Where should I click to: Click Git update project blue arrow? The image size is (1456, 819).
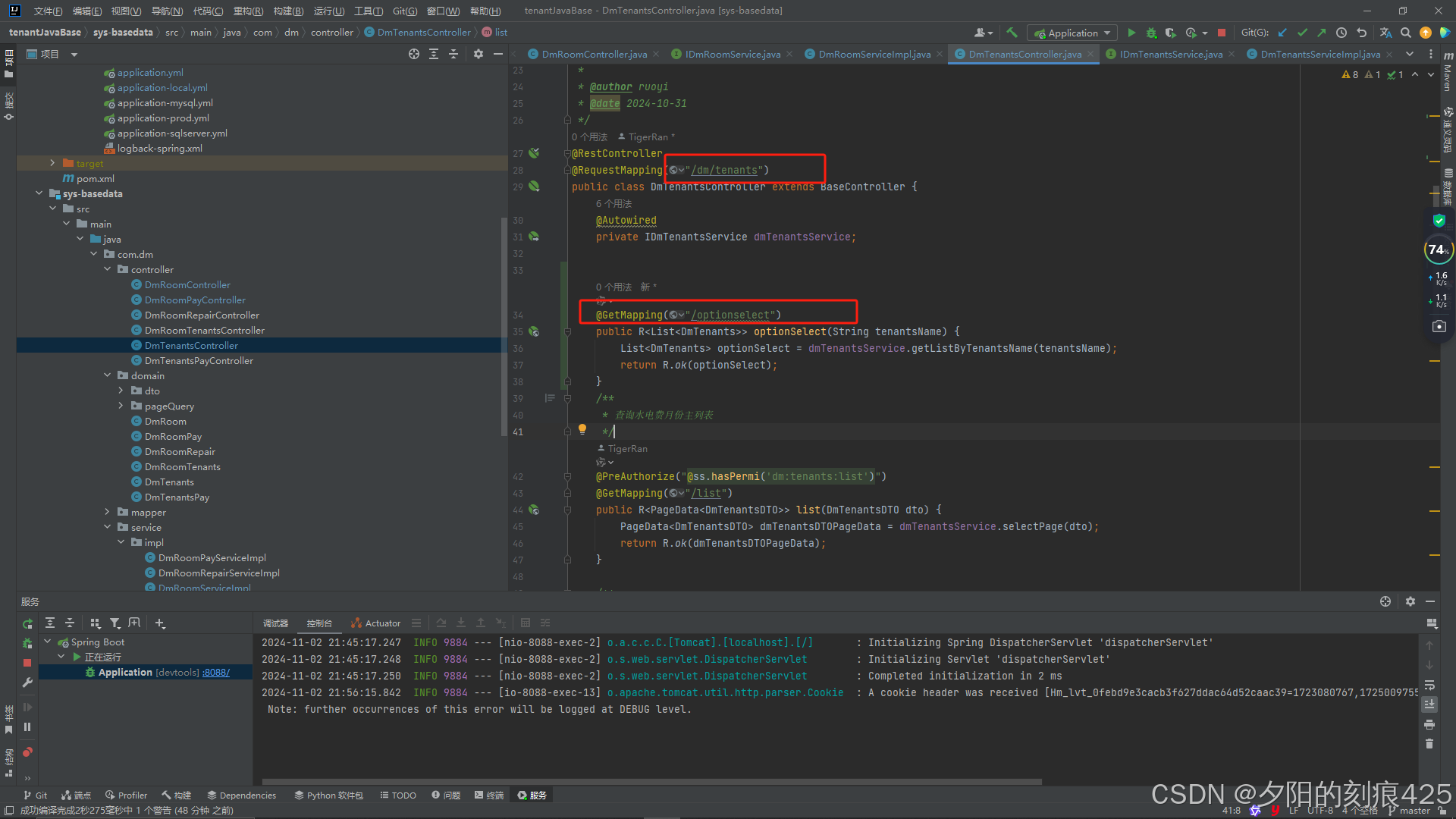pos(1282,33)
